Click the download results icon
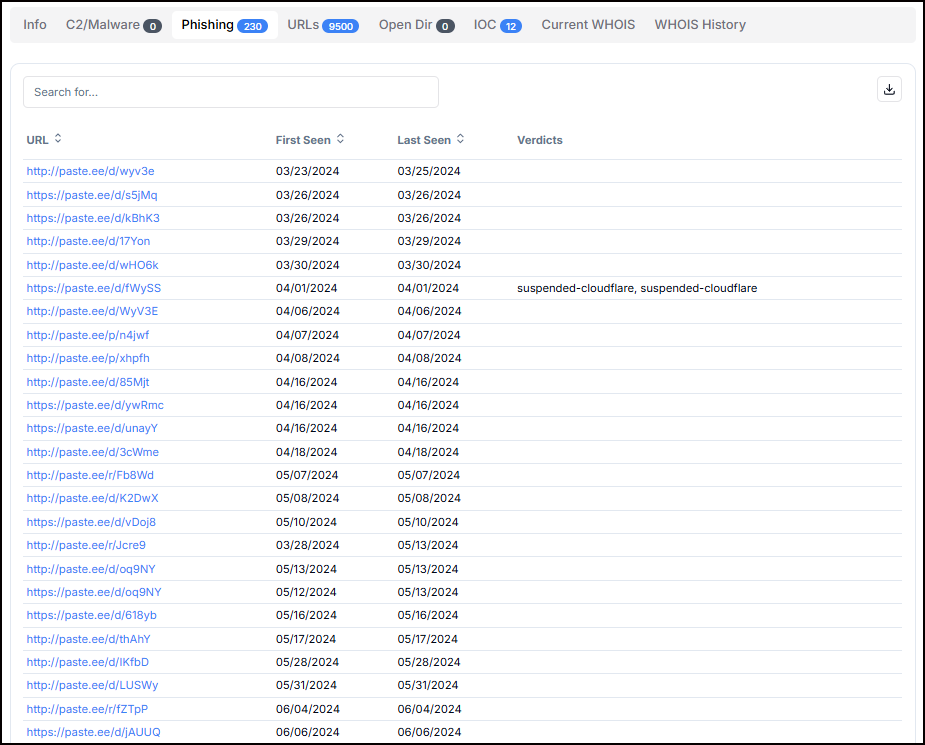Screen dimensions: 925x745 click(x=889, y=90)
